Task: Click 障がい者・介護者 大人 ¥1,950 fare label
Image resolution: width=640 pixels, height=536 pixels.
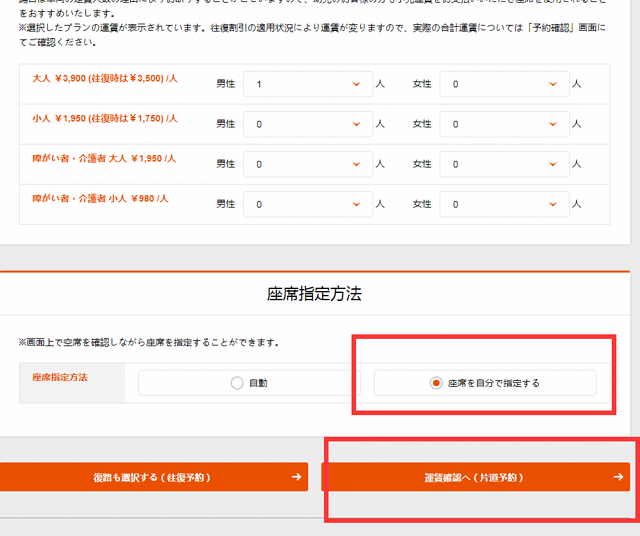Action: tap(104, 159)
